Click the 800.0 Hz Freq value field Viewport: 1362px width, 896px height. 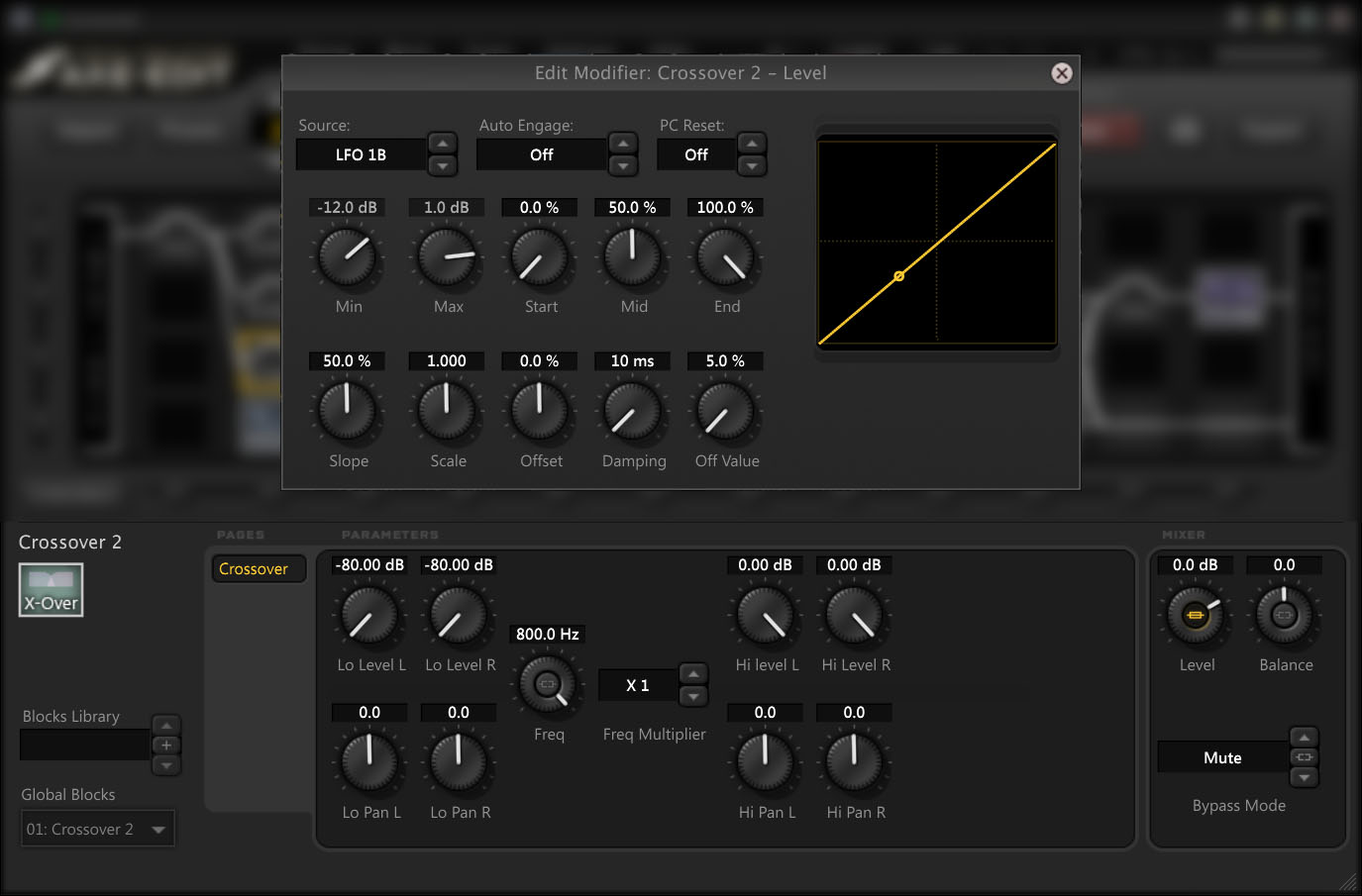[x=548, y=634]
